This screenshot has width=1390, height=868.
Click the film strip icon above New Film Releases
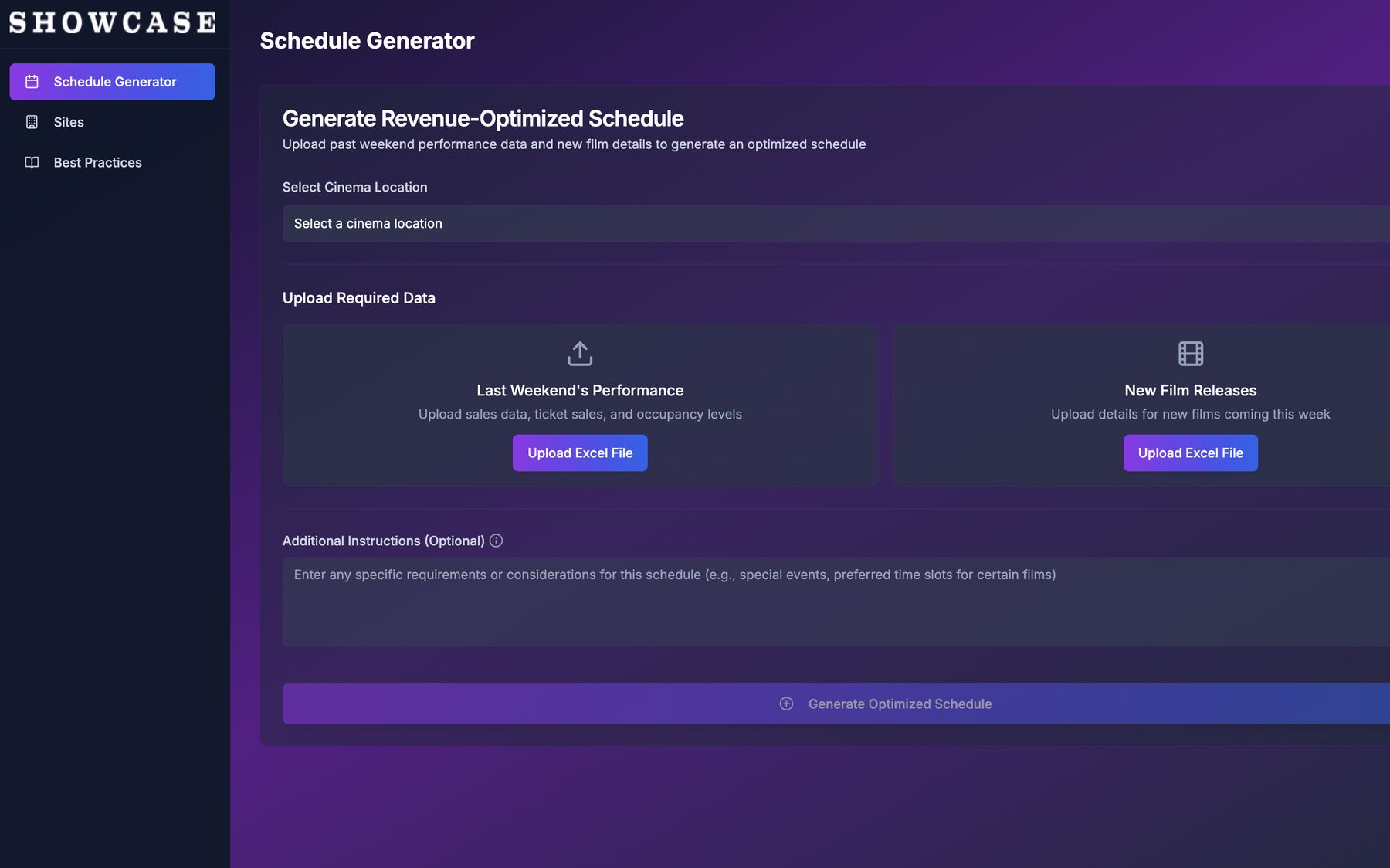coord(1191,354)
